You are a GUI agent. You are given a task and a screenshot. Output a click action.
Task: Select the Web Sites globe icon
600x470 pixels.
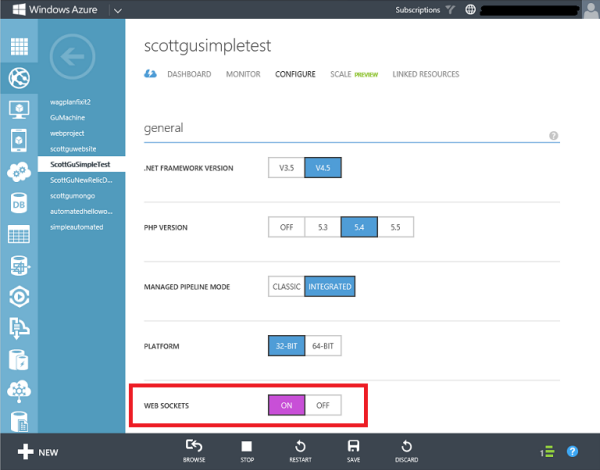tap(19, 78)
